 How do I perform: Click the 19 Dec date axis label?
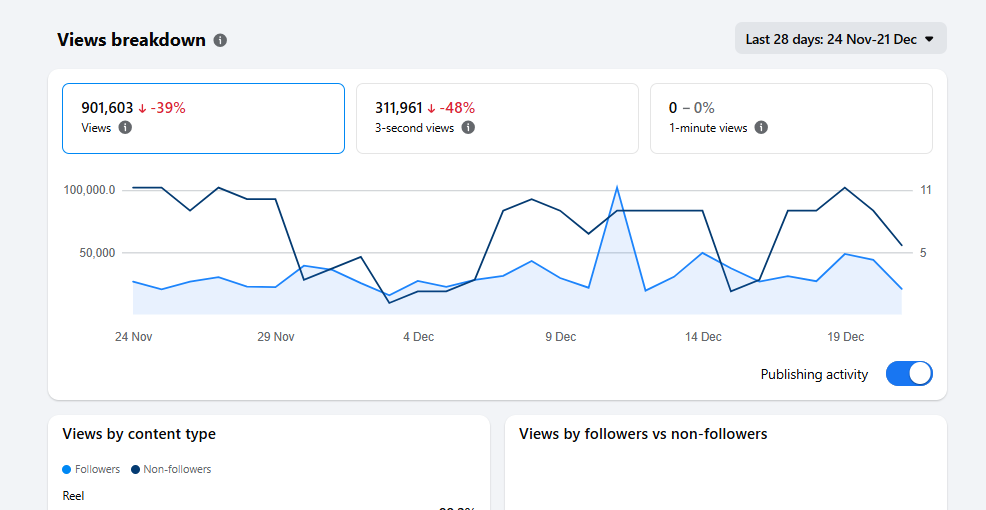846,337
